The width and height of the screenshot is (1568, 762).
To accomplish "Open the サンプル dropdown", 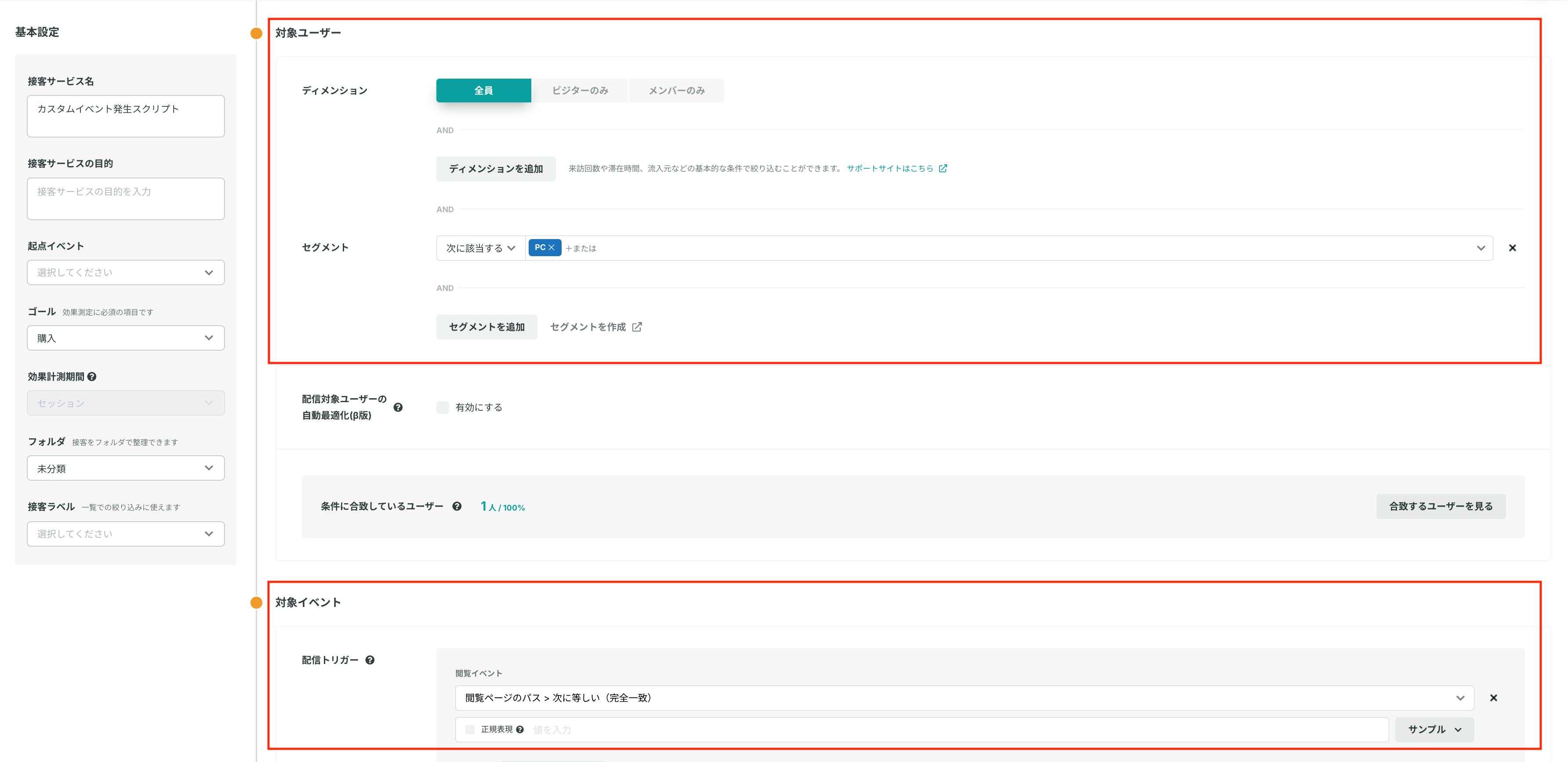I will pyautogui.click(x=1434, y=729).
